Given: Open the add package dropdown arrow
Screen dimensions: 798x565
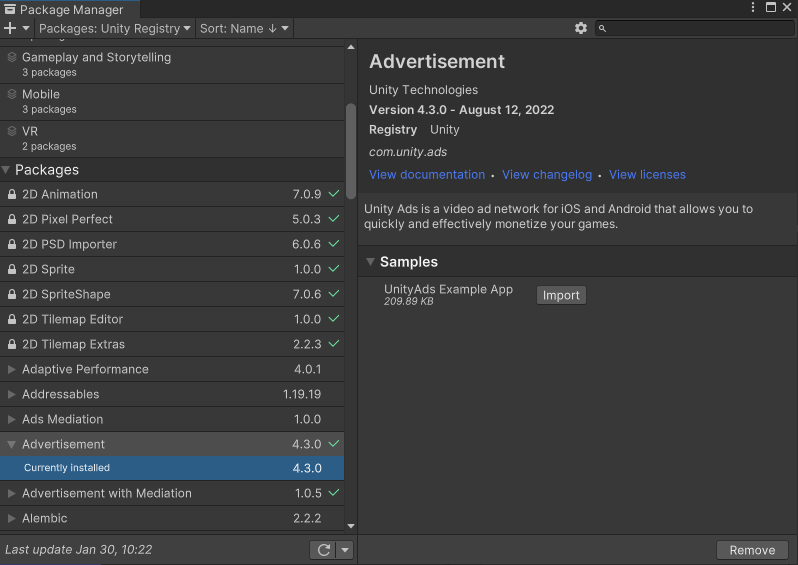Looking at the screenshot, I should coord(25,29).
